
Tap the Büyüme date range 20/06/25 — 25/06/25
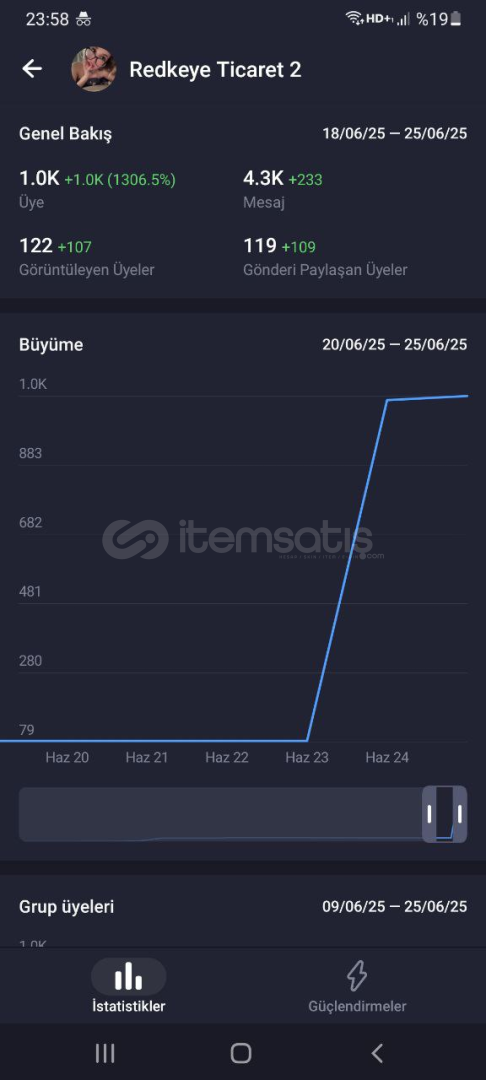pyautogui.click(x=394, y=344)
